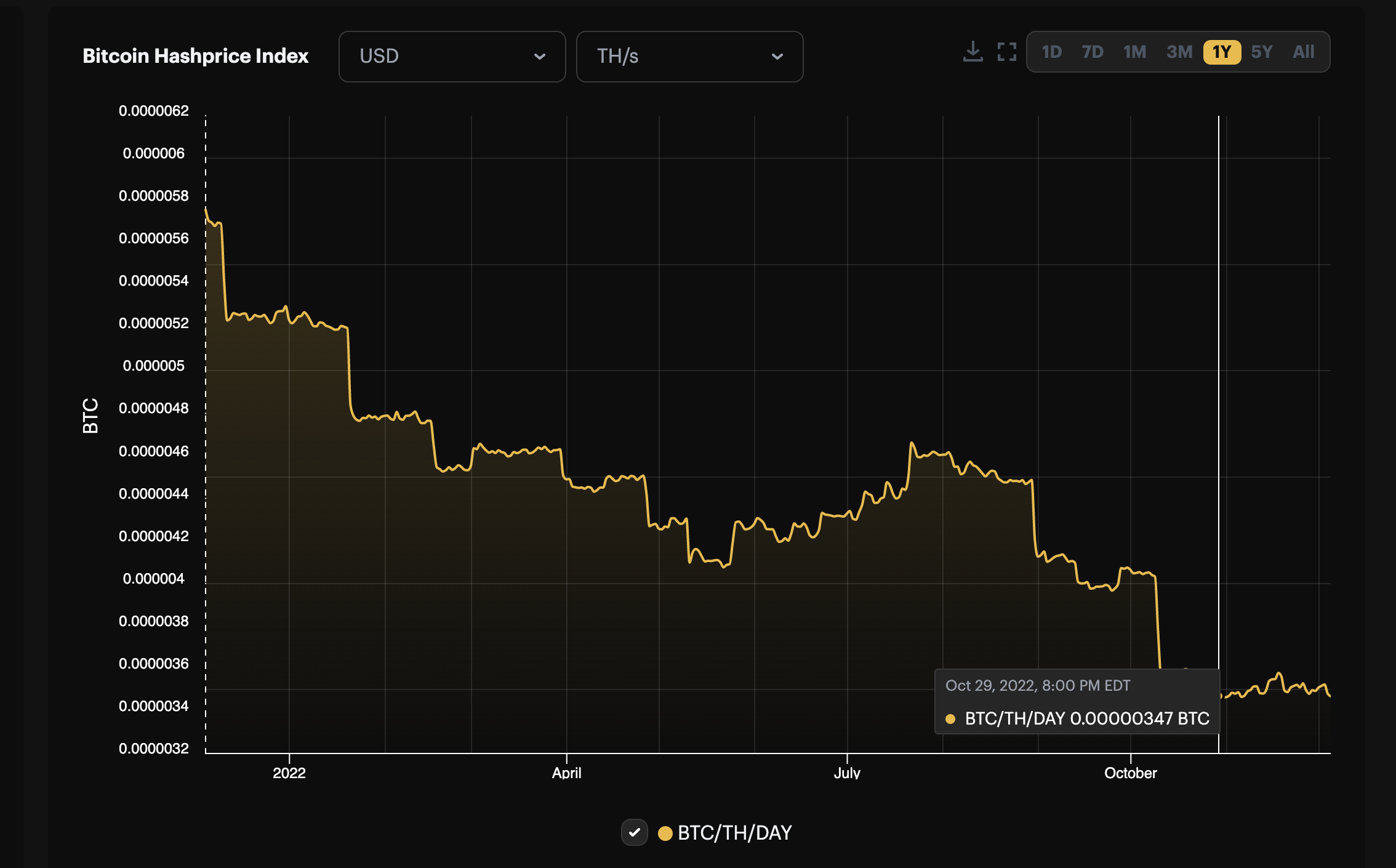
Task: Open the USD currency dropdown
Action: point(452,57)
